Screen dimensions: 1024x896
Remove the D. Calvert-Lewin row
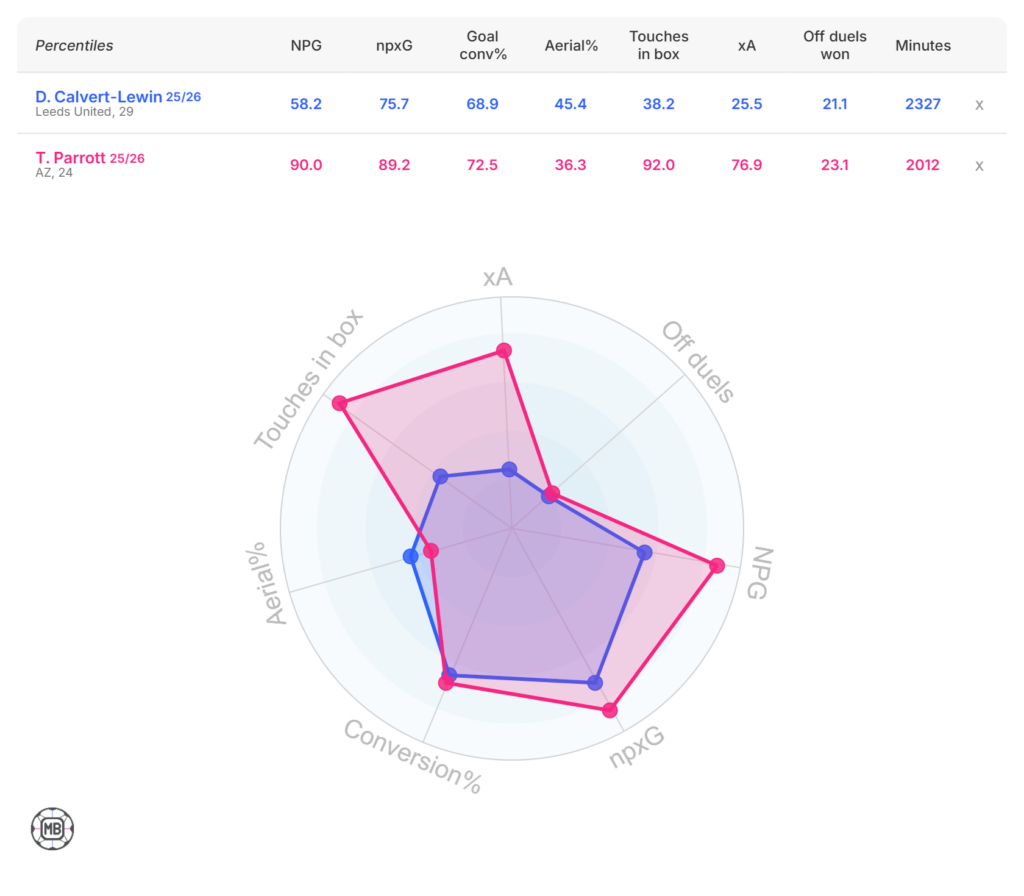pyautogui.click(x=979, y=104)
